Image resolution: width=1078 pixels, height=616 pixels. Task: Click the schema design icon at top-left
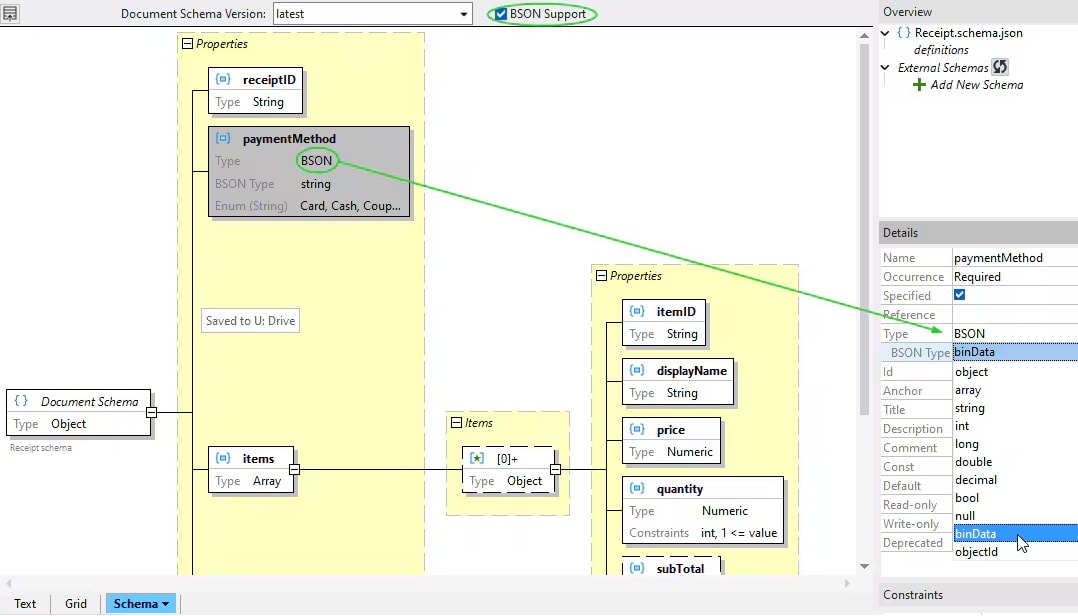point(11,13)
